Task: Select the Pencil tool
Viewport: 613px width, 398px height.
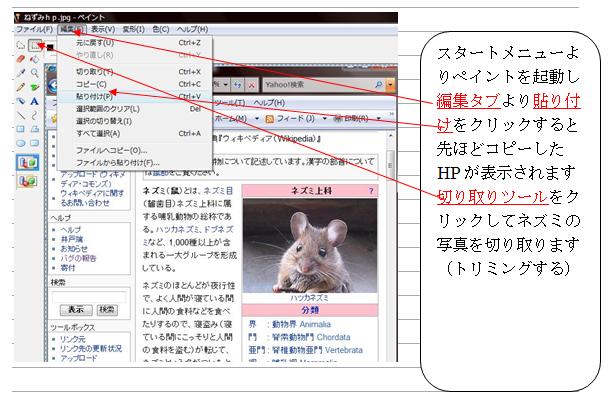Action: pos(21,87)
